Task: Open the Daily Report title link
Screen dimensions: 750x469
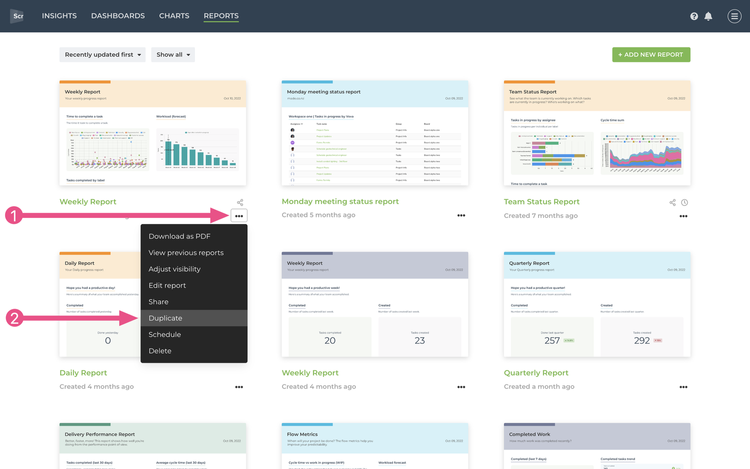Action: pos(83,373)
